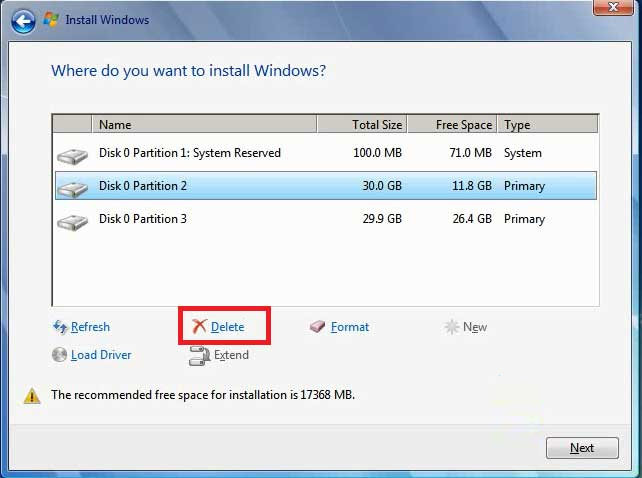Select the Disk 0 Partition 2 row
This screenshot has width=642, height=478.
(x=143, y=186)
